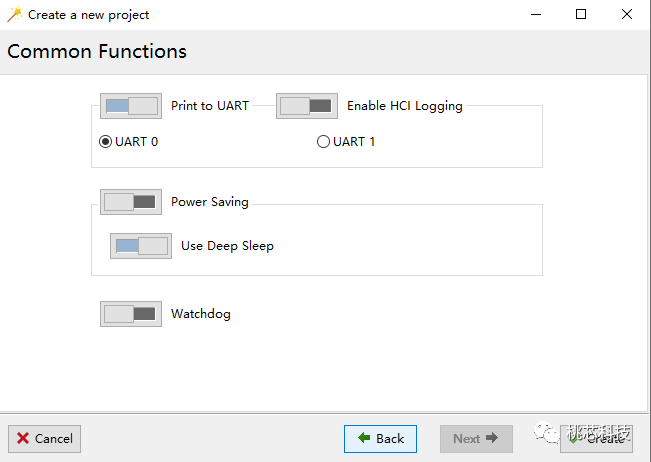Cancel the project creation wizard
Image resolution: width=651 pixels, height=462 pixels.
click(x=44, y=439)
